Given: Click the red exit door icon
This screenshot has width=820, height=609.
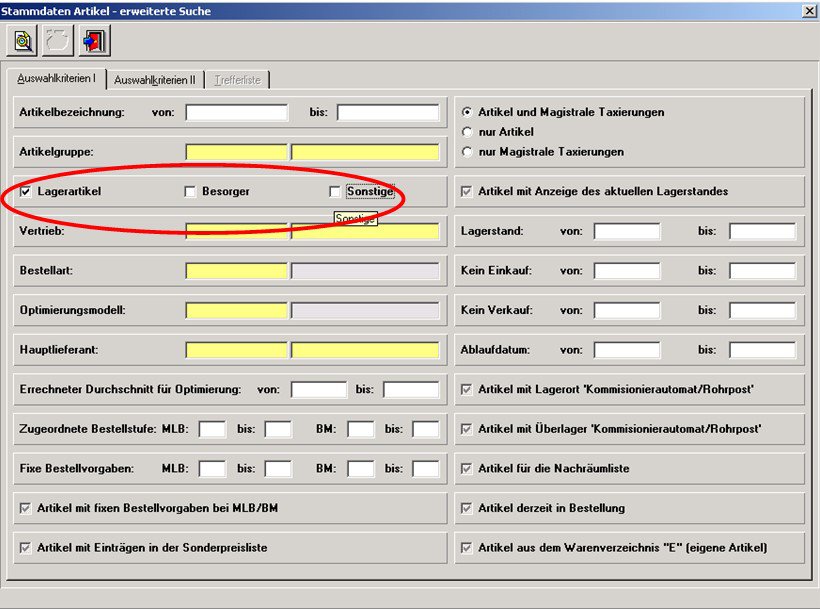Looking at the screenshot, I should tap(94, 41).
